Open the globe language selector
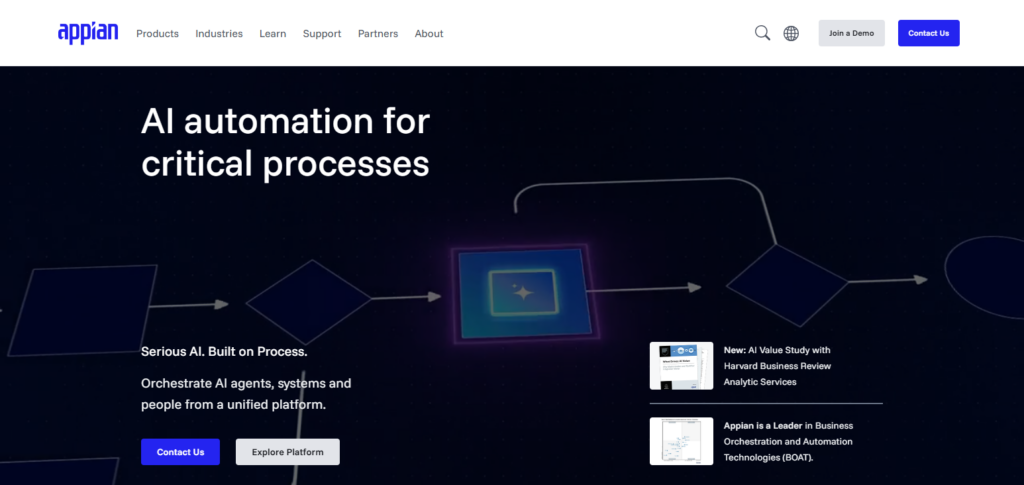The width and height of the screenshot is (1024, 485). click(791, 33)
